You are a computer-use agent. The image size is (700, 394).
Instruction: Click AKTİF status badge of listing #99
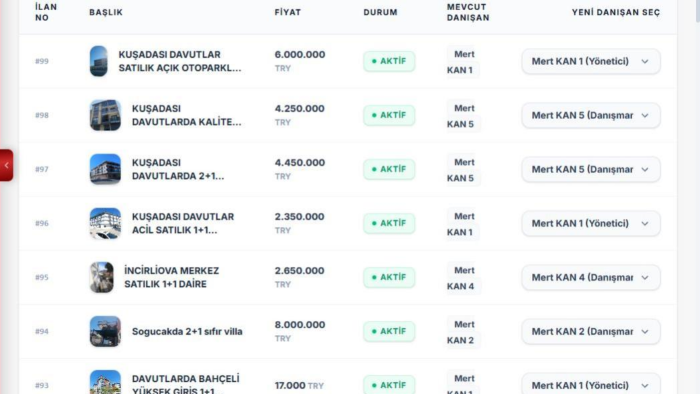point(389,61)
